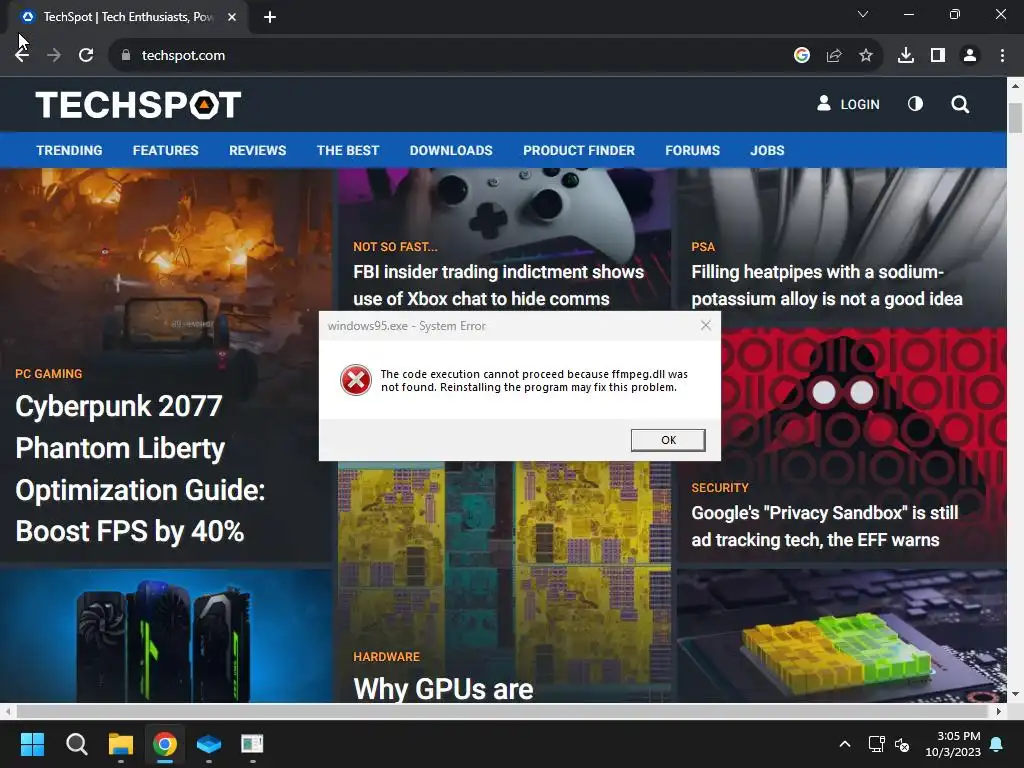Reload the TechSpot page
Viewport: 1024px width, 768px height.
tap(86, 56)
